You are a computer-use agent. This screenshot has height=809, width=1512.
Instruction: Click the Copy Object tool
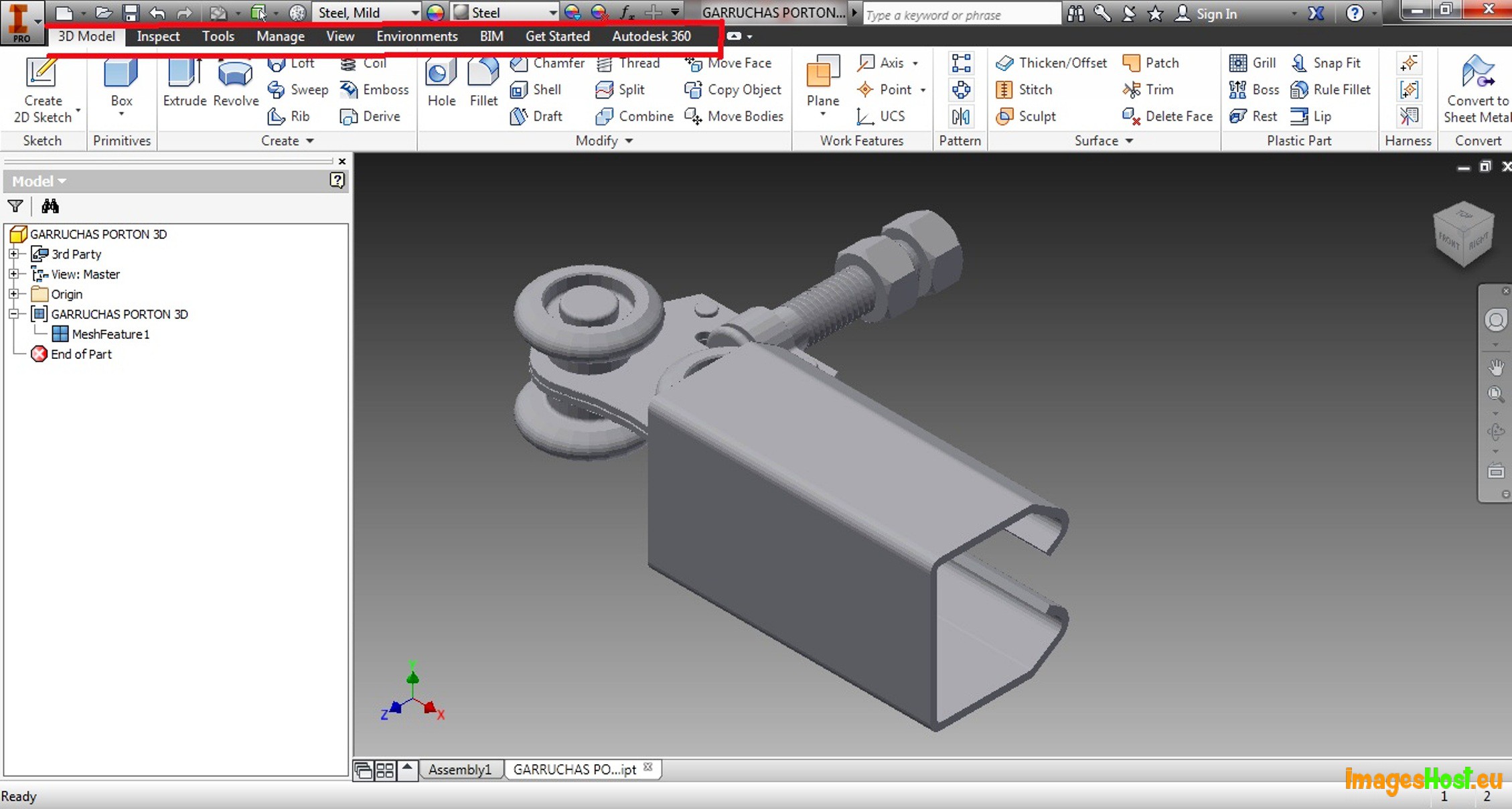coord(733,90)
